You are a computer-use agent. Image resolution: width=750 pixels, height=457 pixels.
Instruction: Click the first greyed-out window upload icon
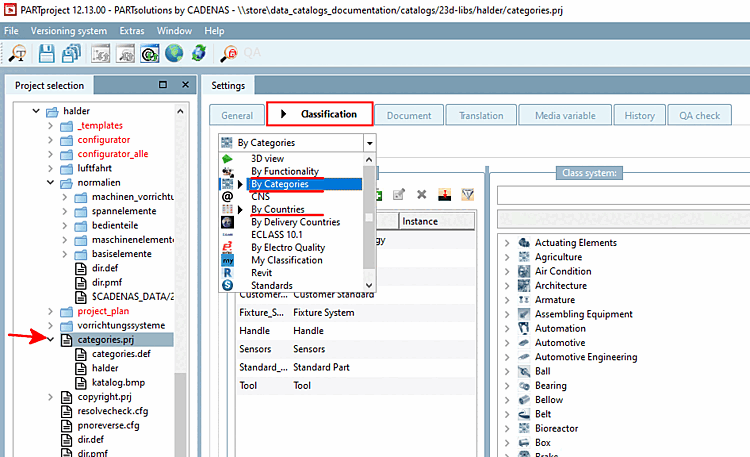point(100,54)
